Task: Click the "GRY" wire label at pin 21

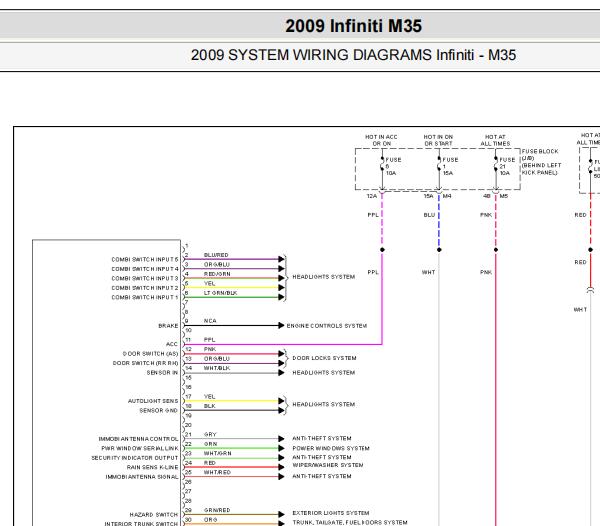Action: click(210, 435)
